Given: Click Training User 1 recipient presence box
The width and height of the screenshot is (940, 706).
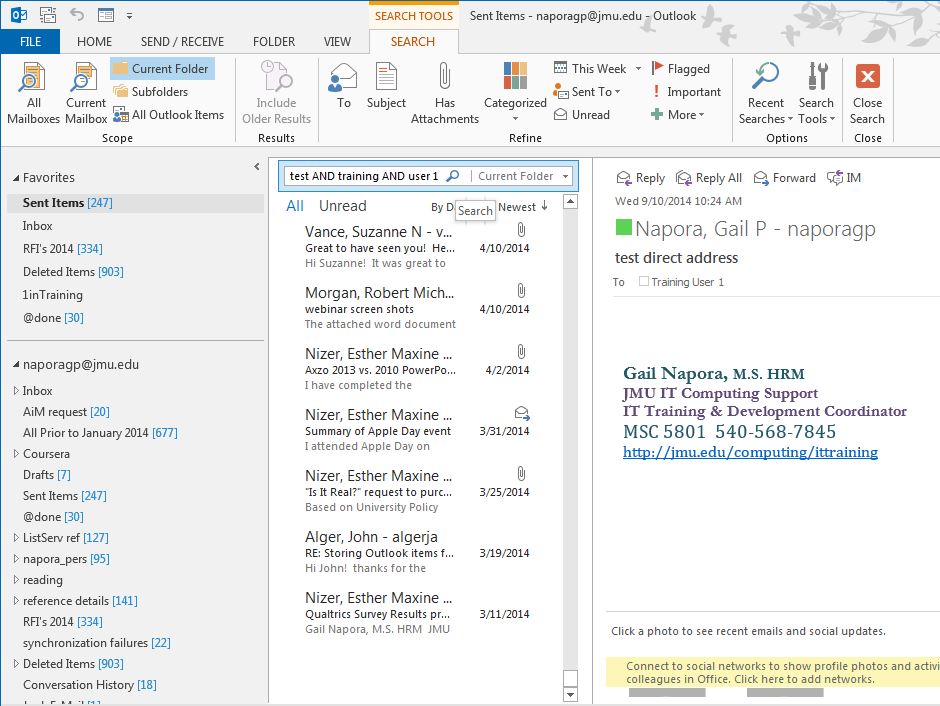Looking at the screenshot, I should click(x=644, y=281).
